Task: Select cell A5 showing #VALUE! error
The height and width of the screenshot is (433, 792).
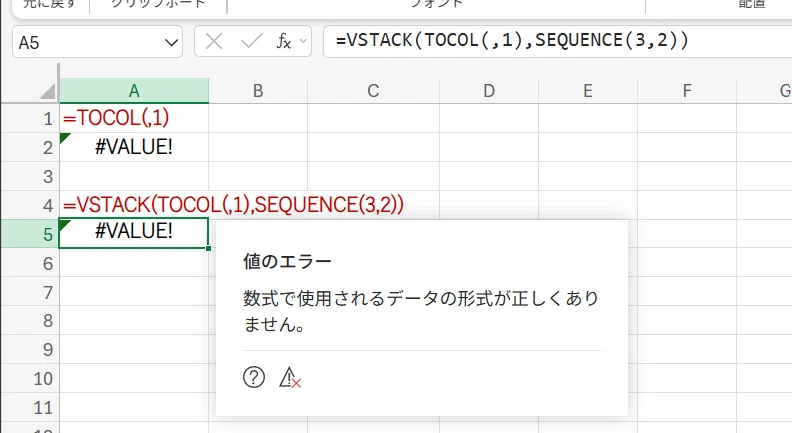Action: click(x=134, y=233)
